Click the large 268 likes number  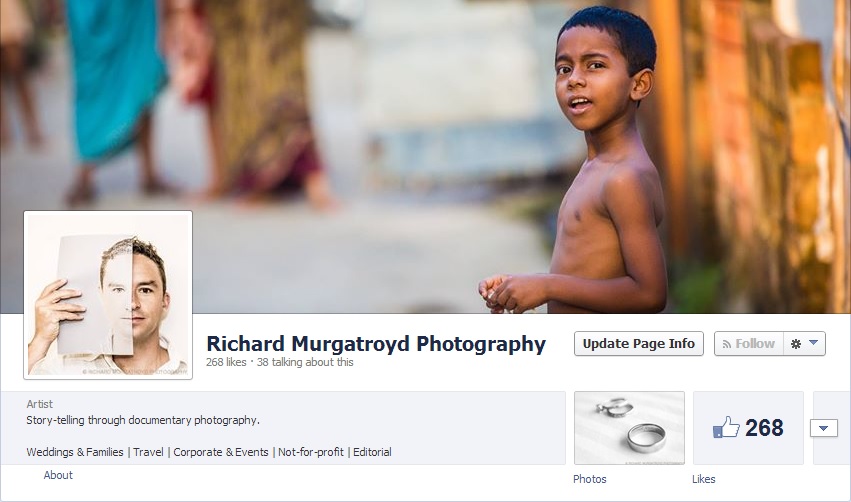pos(765,428)
